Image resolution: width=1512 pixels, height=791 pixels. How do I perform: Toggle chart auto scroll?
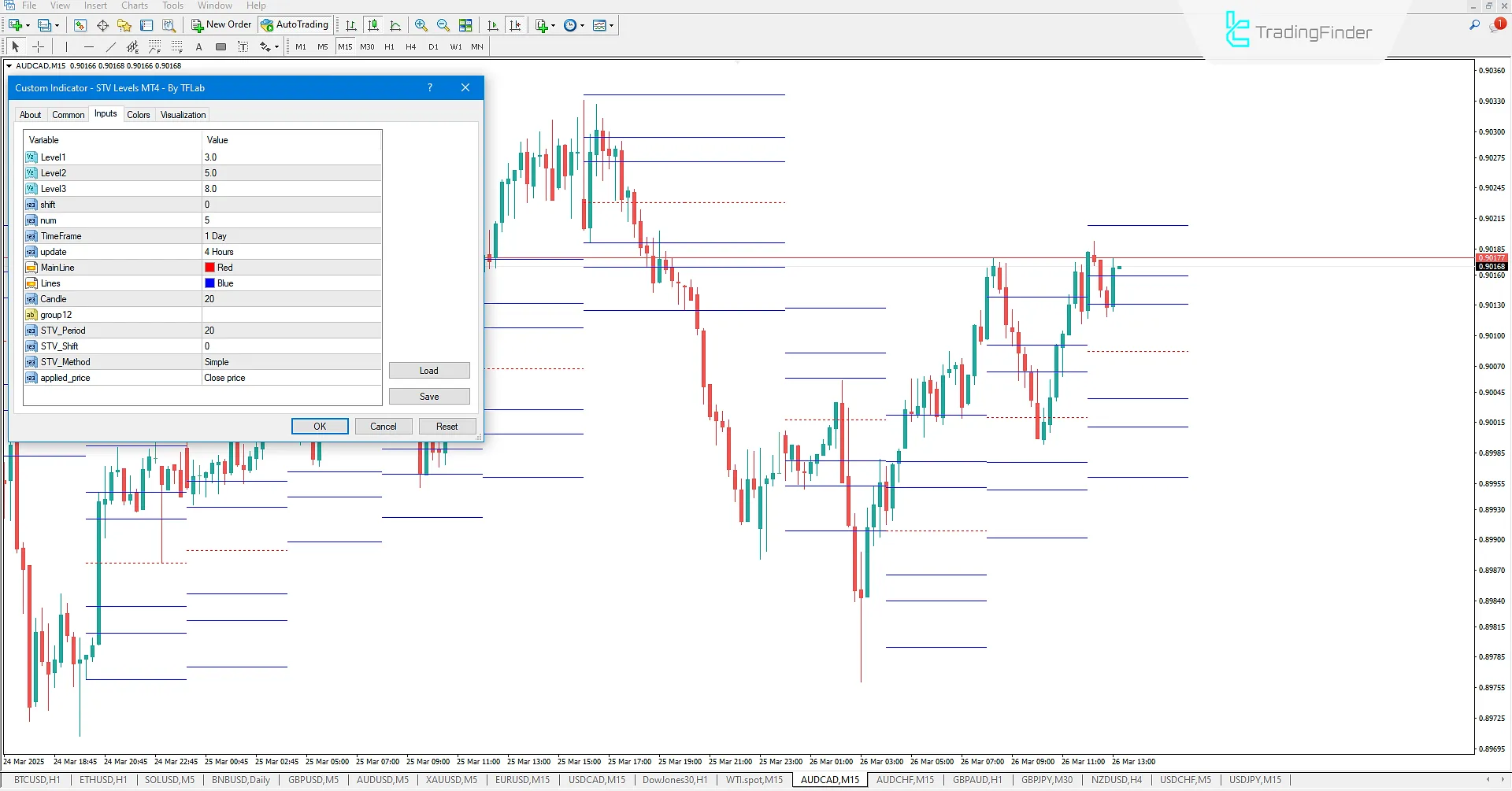coord(493,24)
